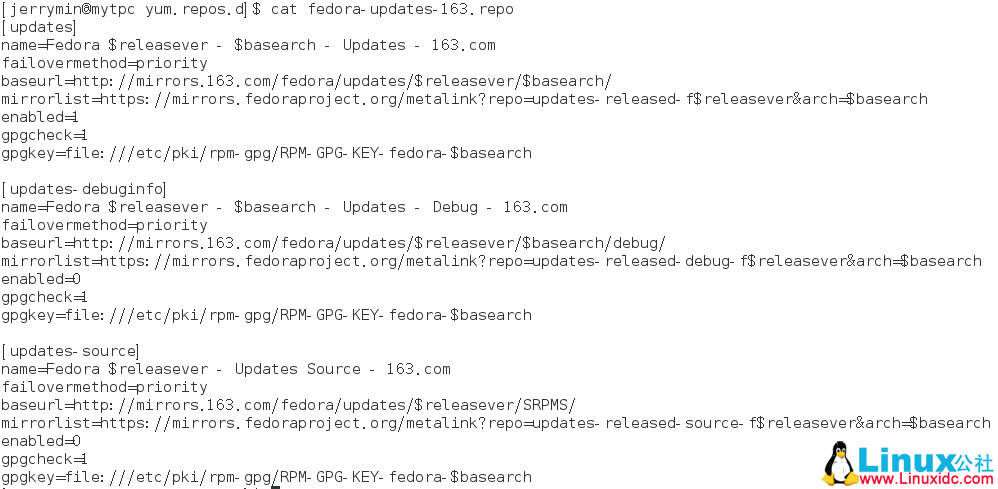This screenshot has height=489, width=998.
Task: Click the mirrorlist URL with released-debug
Action: coord(491,261)
